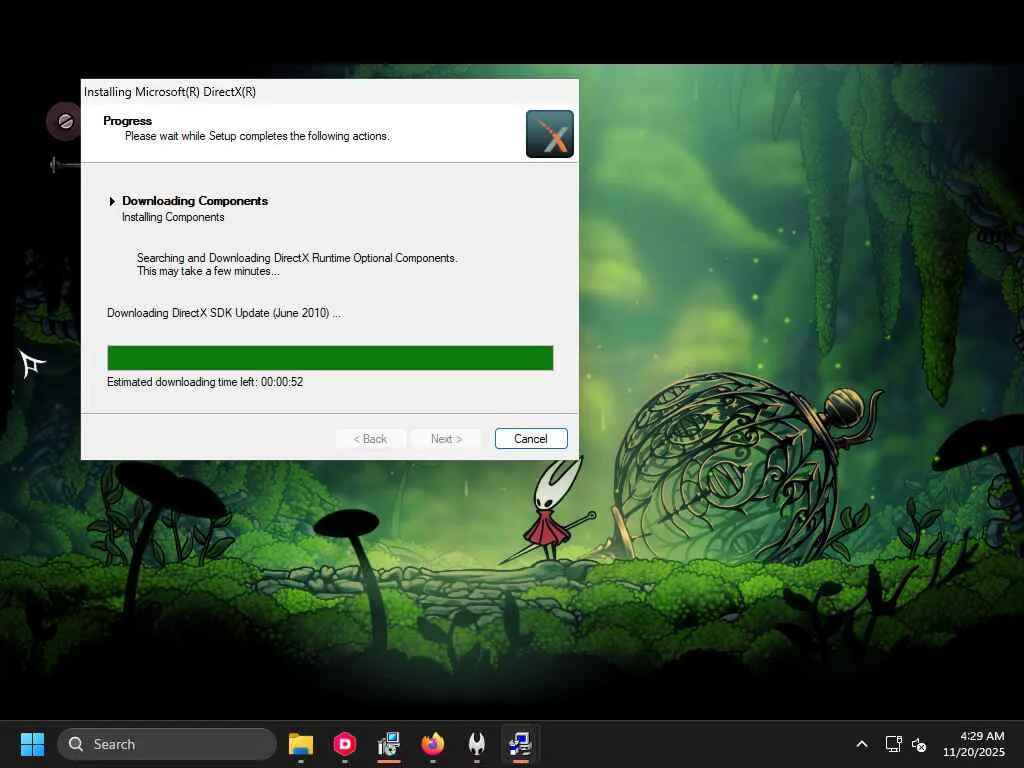Viewport: 1024px width, 768px height.
Task: Switch to the active DirectX setup taskbar icon
Action: coord(520,744)
